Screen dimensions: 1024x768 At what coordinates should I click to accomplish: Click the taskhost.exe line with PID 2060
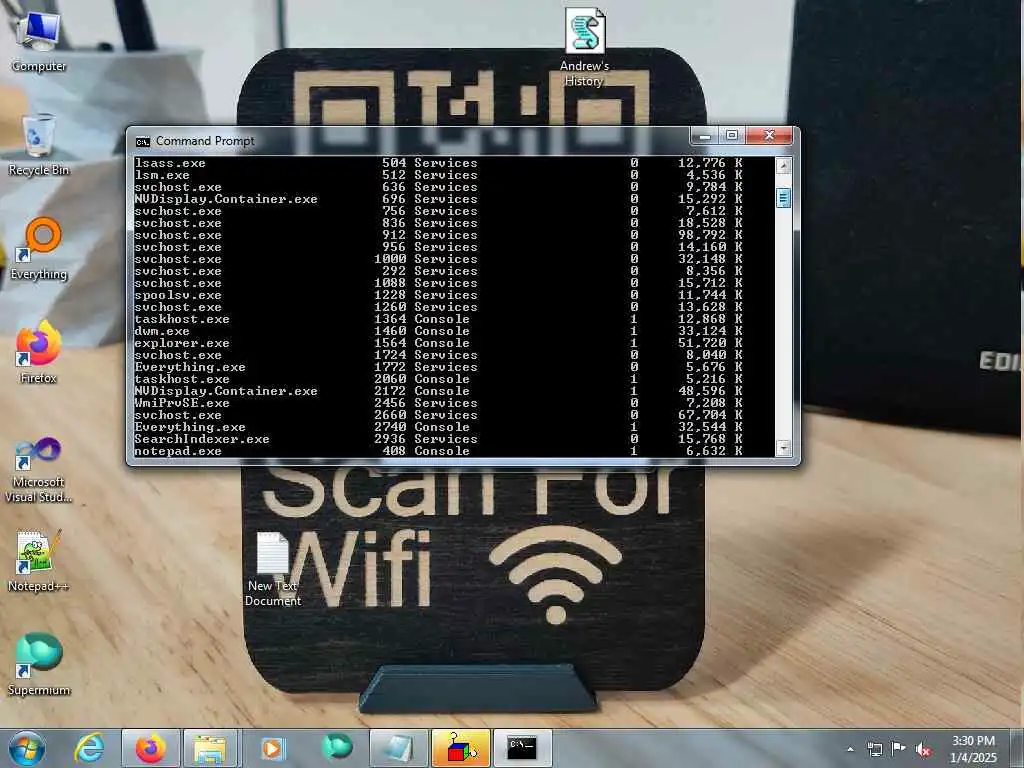[438, 379]
